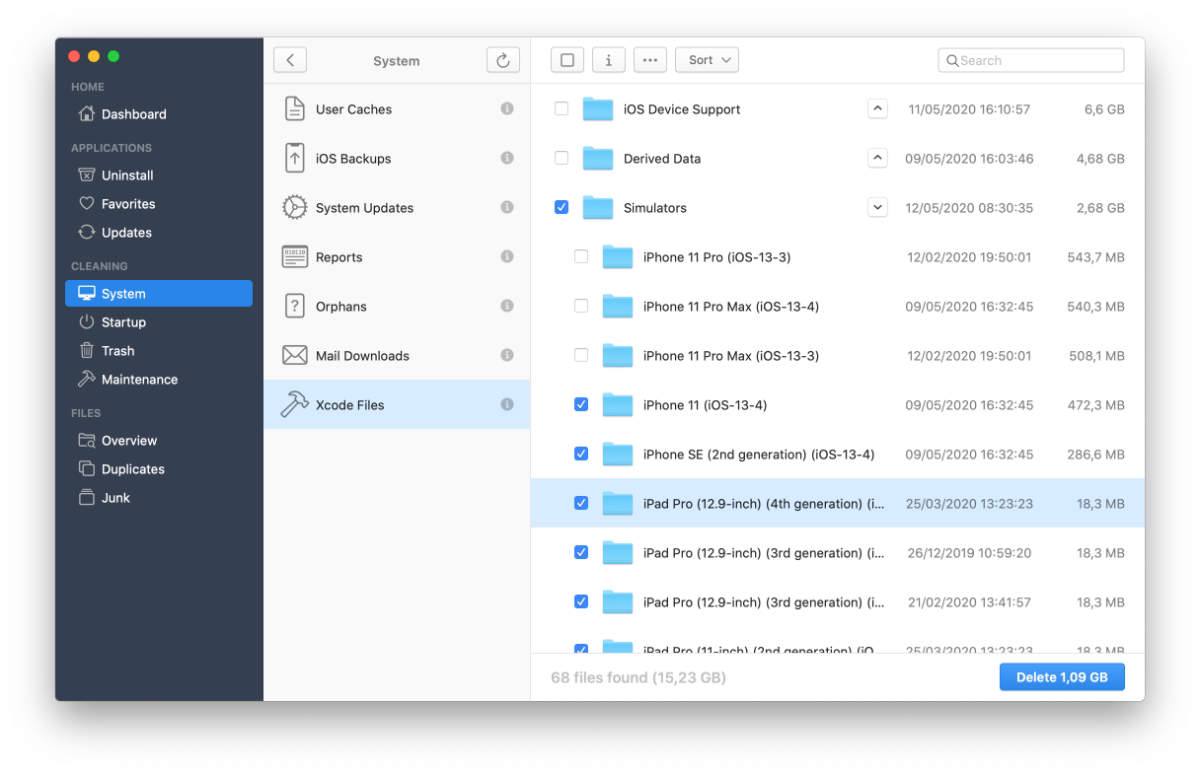Click the refresh icon beside System title
Screen dimensions: 1200x774
504,60
